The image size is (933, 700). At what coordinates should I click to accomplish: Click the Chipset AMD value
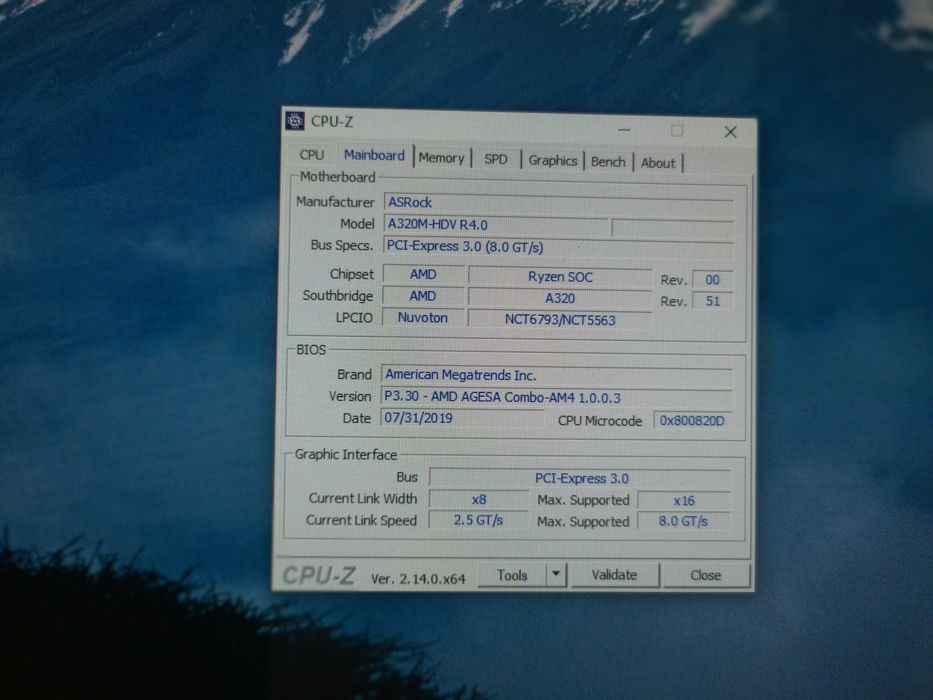point(423,274)
